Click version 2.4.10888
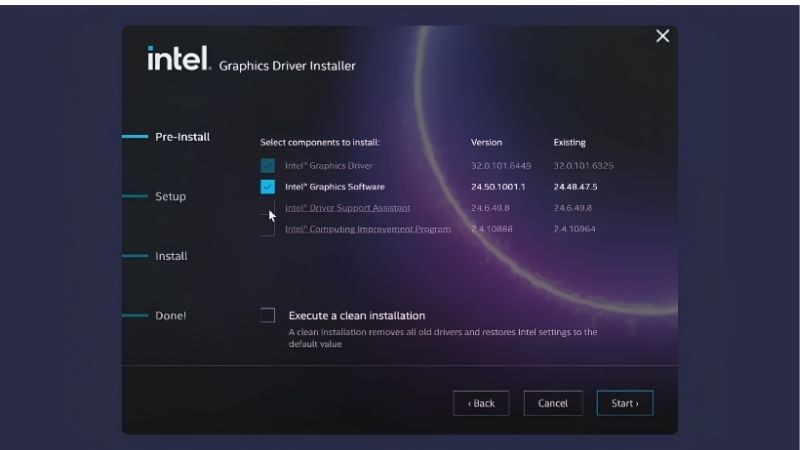The height and width of the screenshot is (450, 800). pyautogui.click(x=492, y=229)
